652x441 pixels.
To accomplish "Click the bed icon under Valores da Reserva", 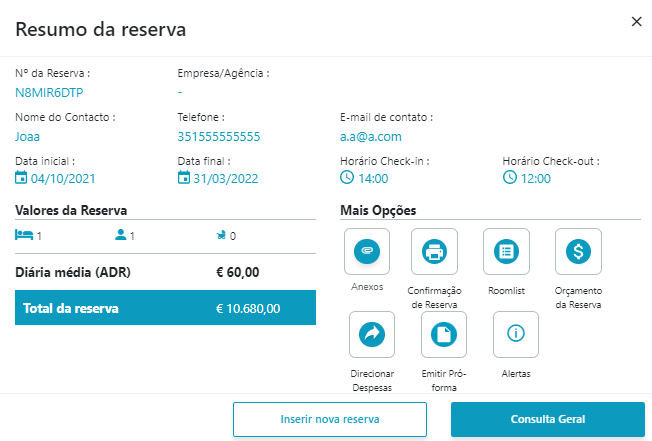I will (24, 235).
